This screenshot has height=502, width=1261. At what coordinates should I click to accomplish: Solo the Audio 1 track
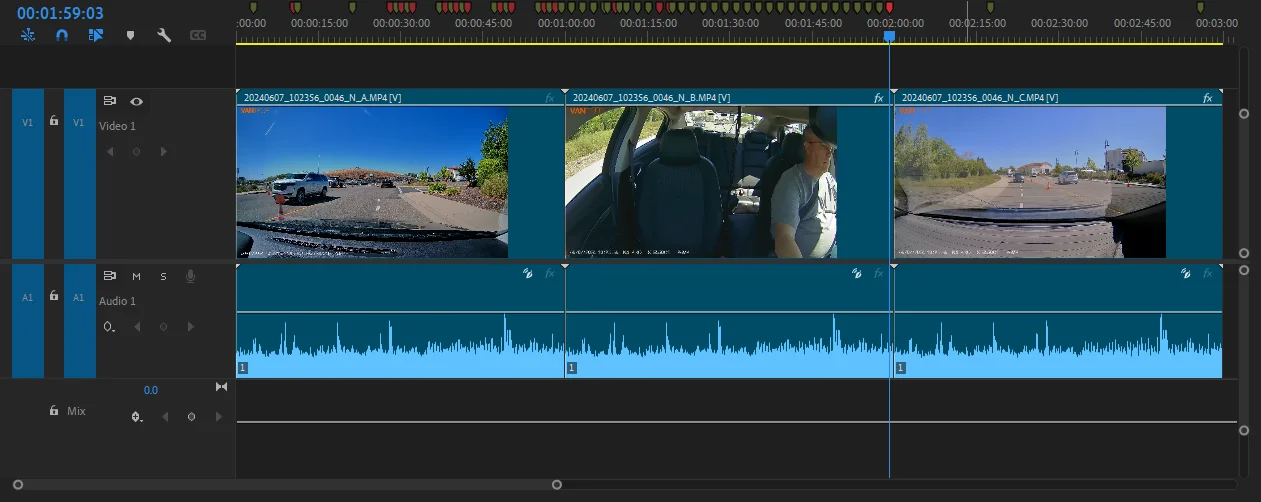[163, 276]
